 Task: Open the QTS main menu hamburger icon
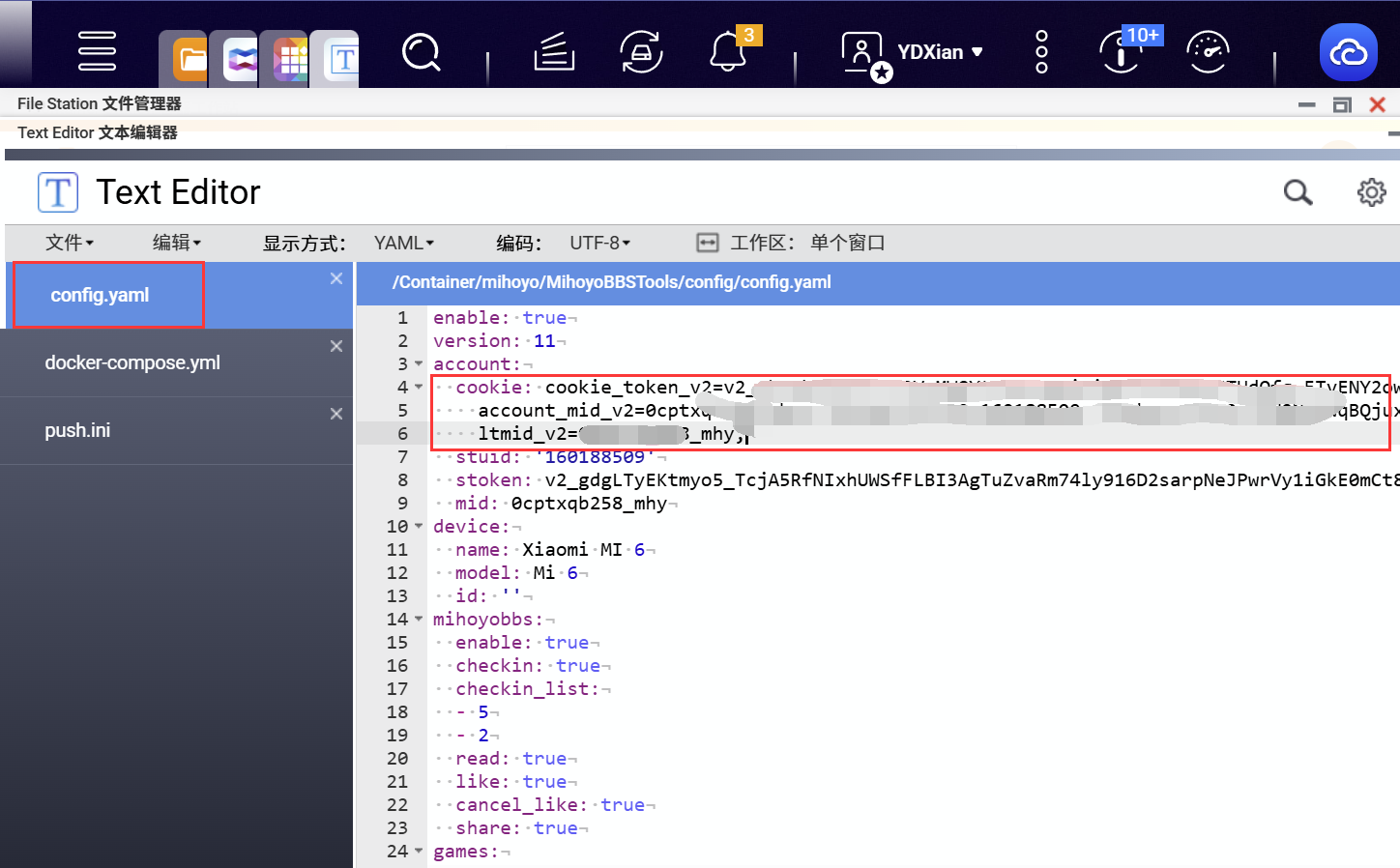(x=97, y=51)
